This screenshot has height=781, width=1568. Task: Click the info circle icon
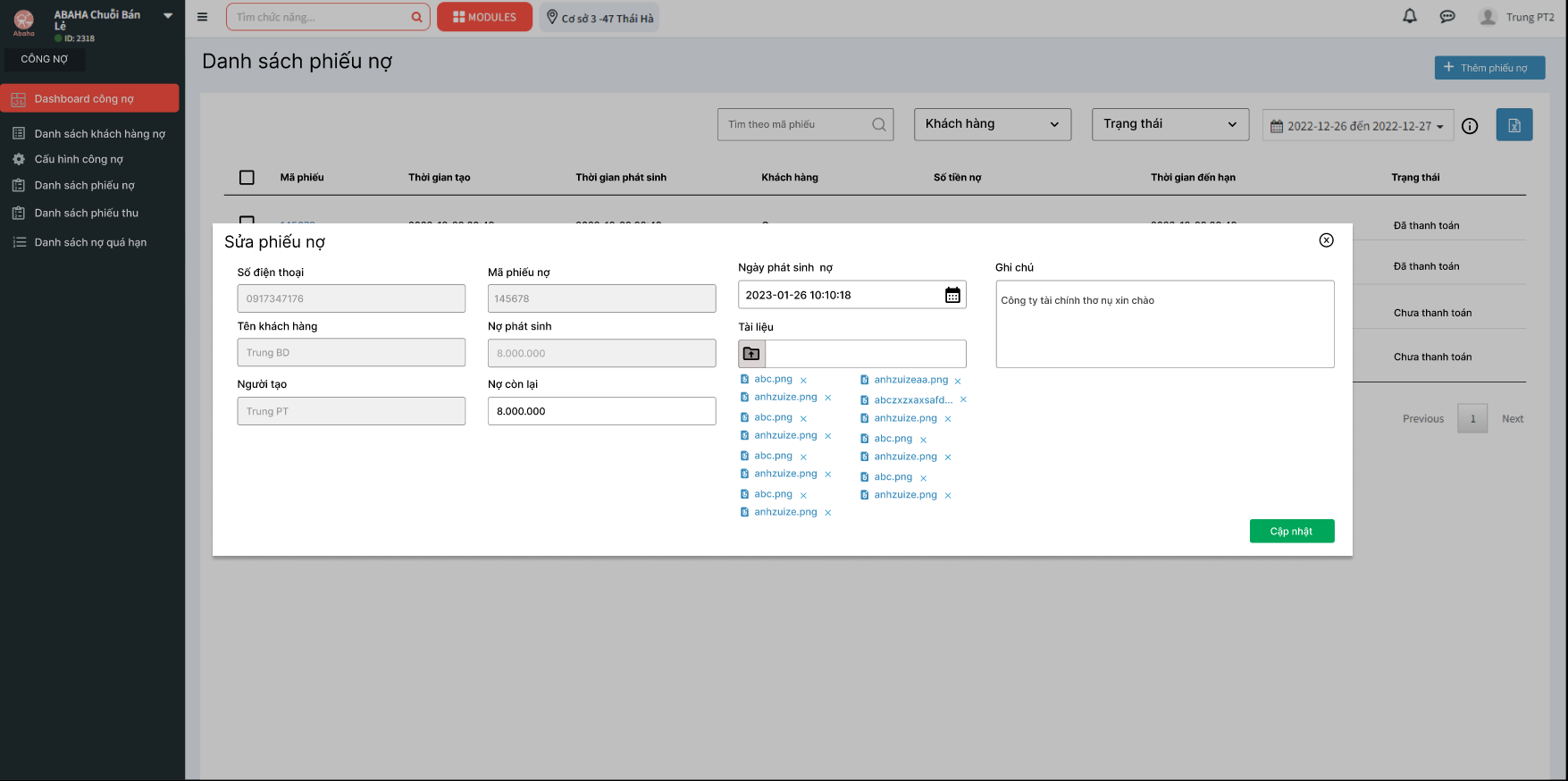(1470, 126)
